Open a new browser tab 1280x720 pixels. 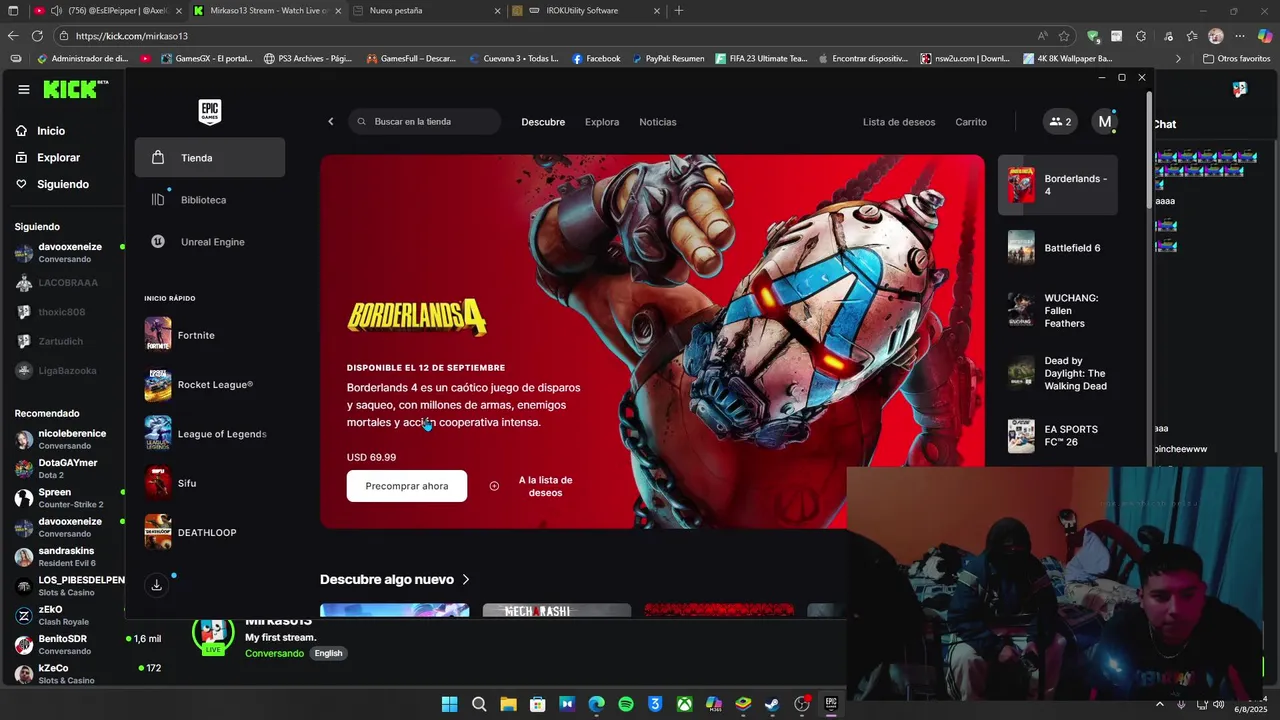click(x=679, y=11)
